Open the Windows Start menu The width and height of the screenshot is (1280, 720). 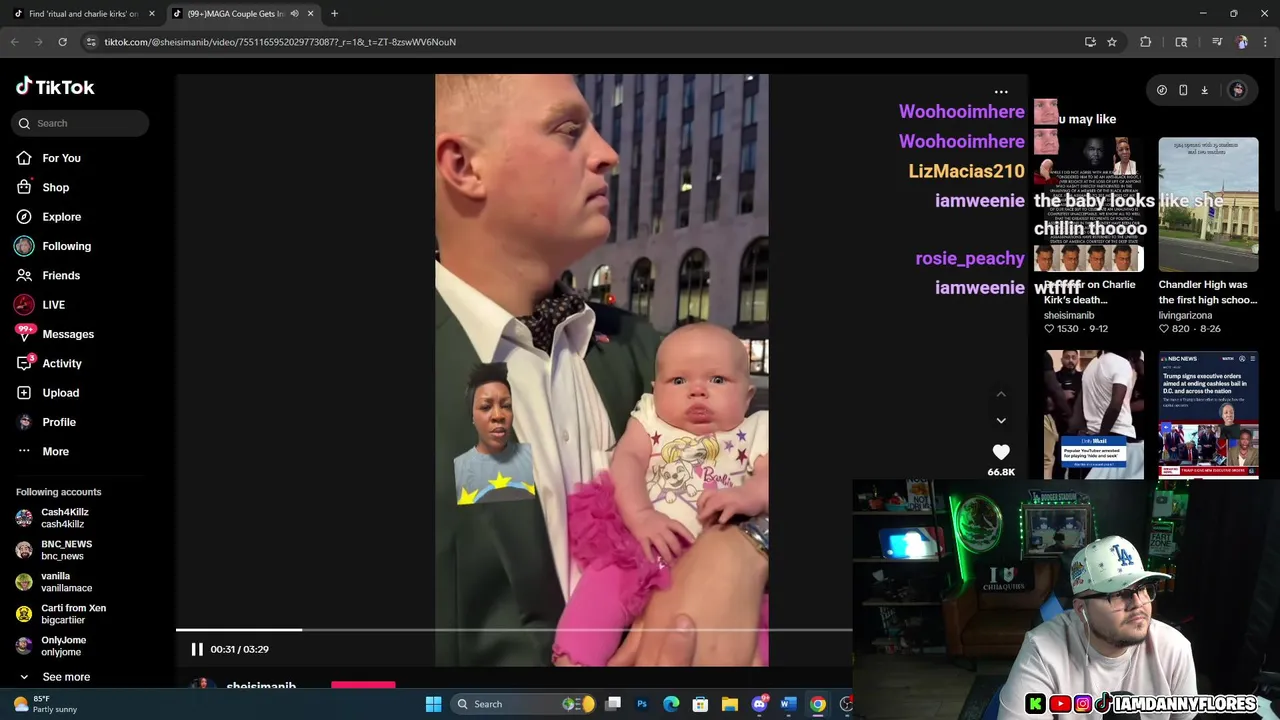(433, 704)
